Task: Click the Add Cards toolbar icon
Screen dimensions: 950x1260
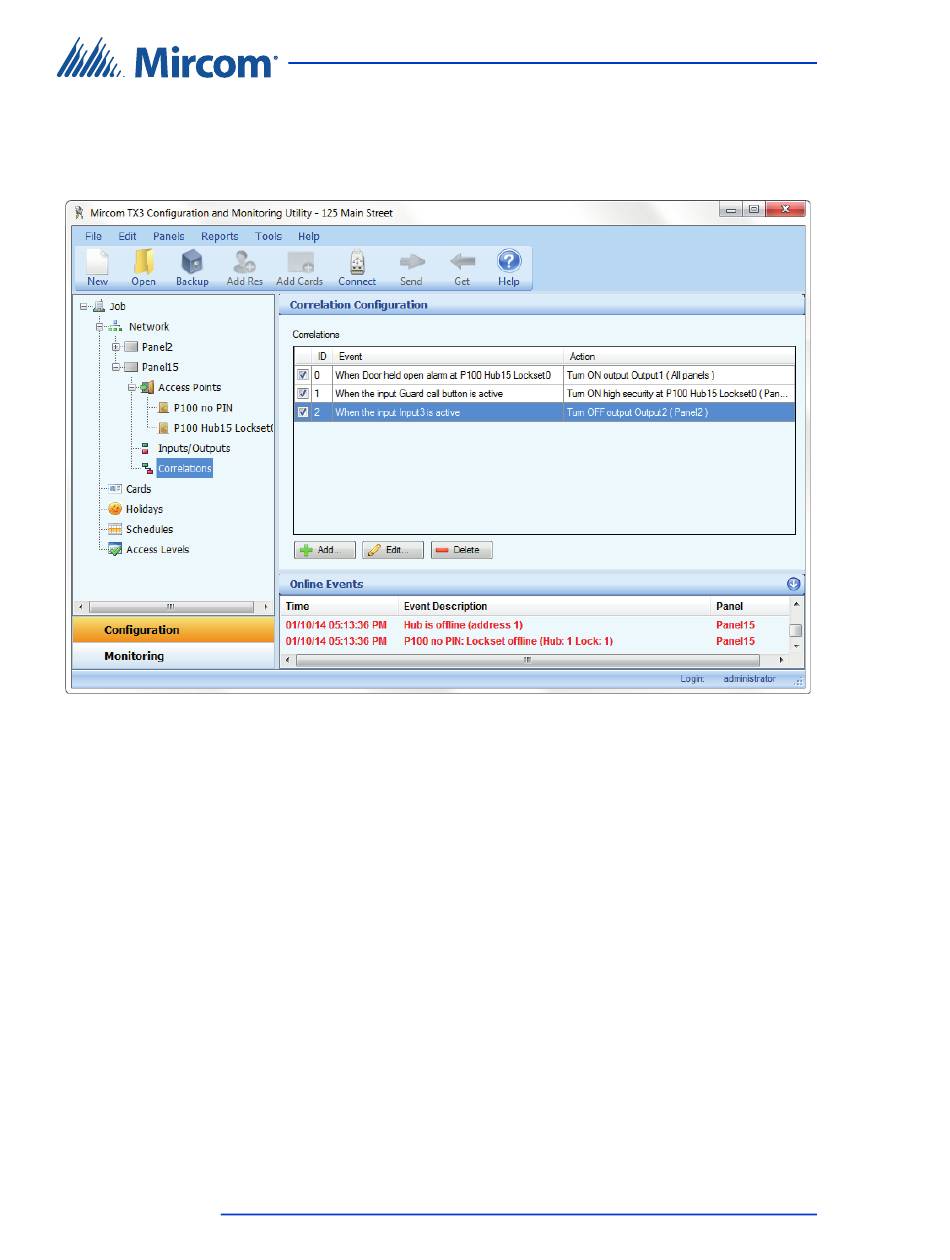Action: click(300, 262)
